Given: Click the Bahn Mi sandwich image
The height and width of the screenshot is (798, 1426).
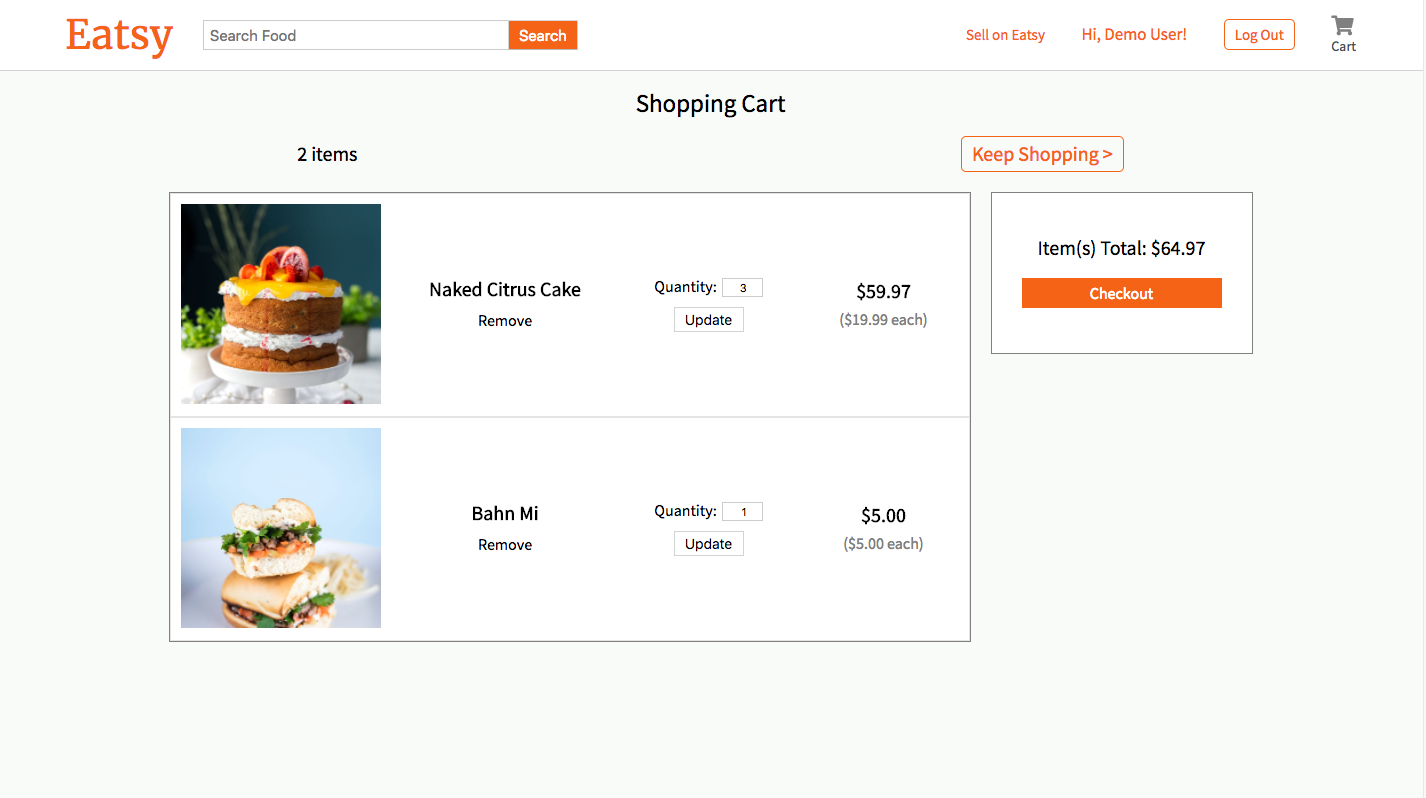Looking at the screenshot, I should pyautogui.click(x=280, y=527).
